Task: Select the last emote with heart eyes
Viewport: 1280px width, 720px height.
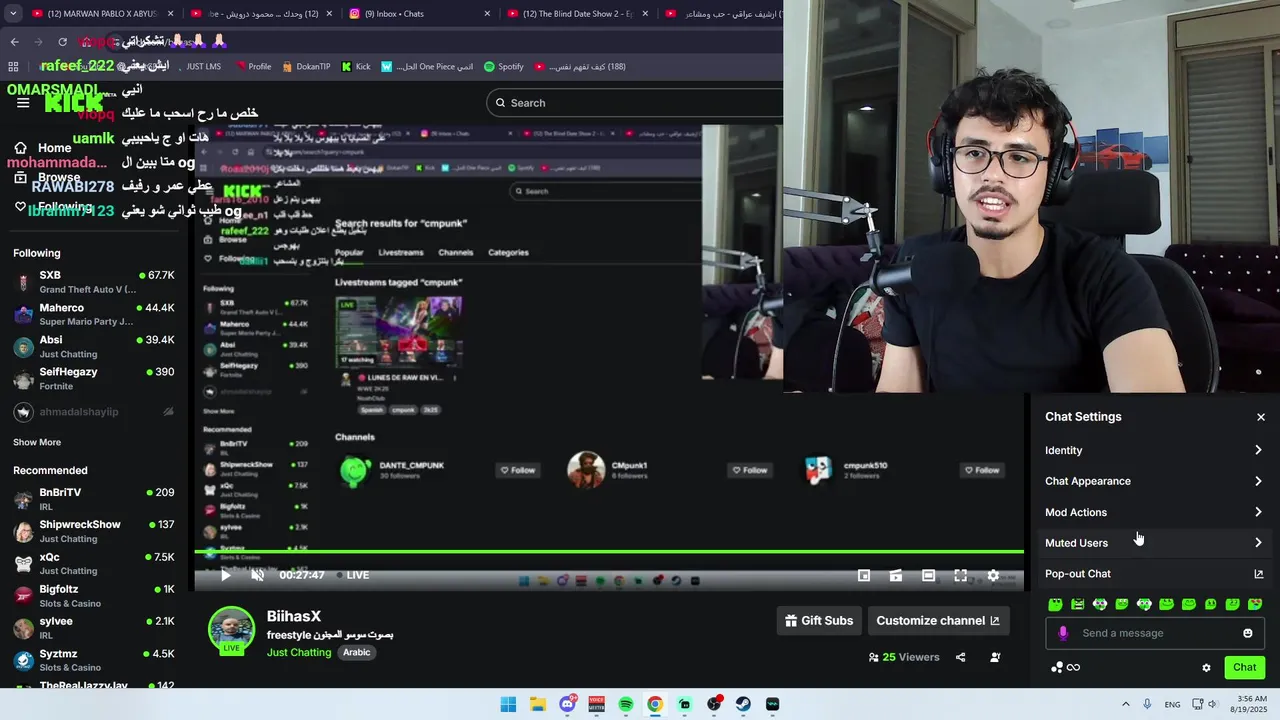Action: tap(1255, 604)
